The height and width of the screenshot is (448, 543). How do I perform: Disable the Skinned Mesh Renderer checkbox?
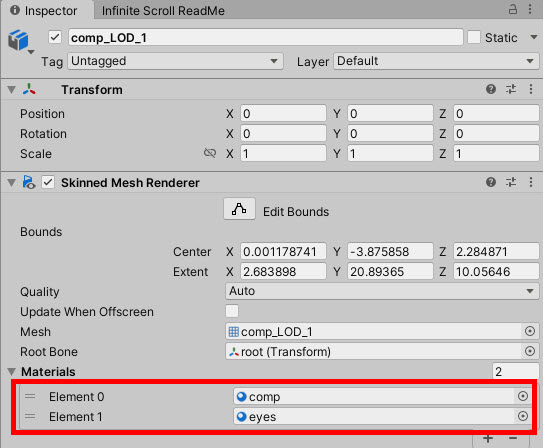(48, 182)
